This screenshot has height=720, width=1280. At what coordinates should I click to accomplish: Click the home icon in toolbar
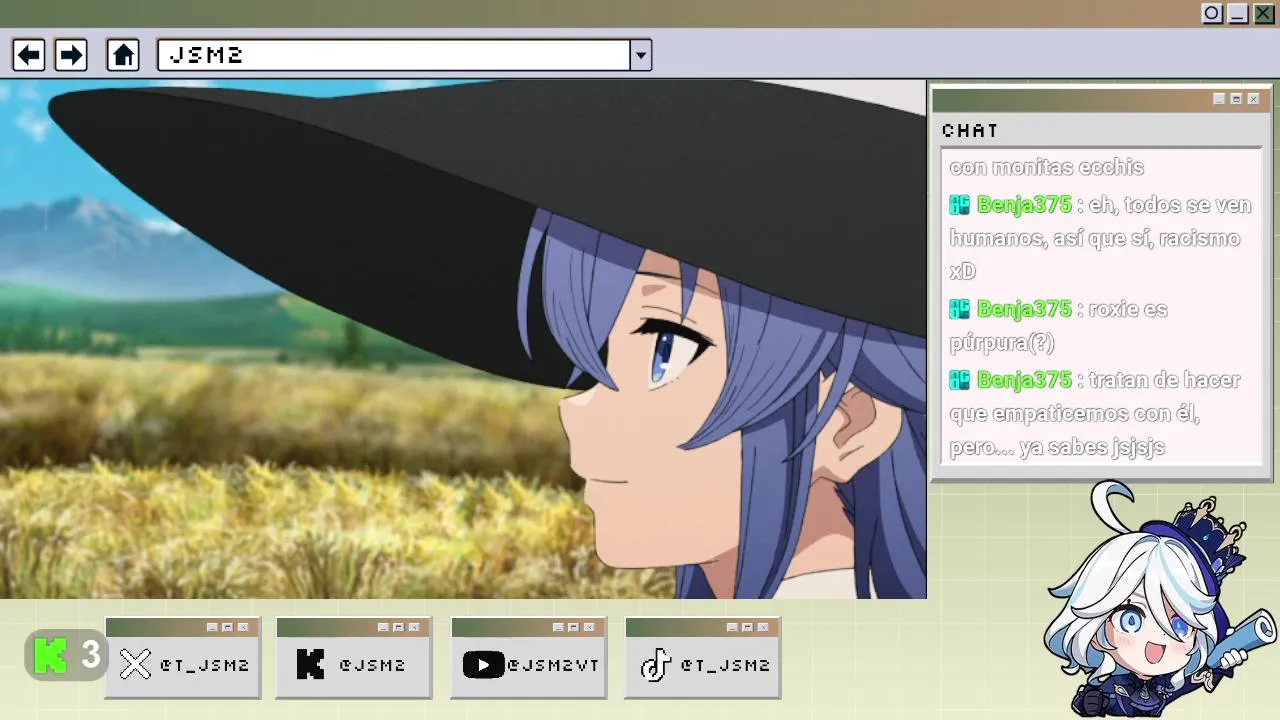point(123,55)
